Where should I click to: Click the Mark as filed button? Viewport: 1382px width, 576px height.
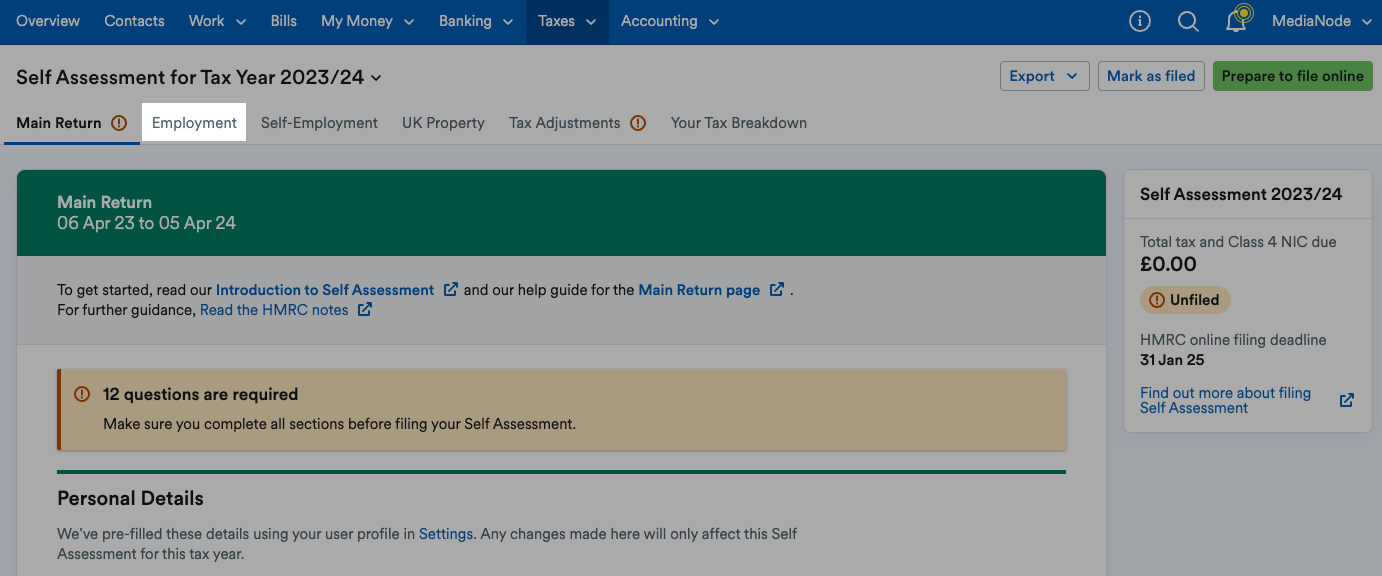coord(1151,76)
